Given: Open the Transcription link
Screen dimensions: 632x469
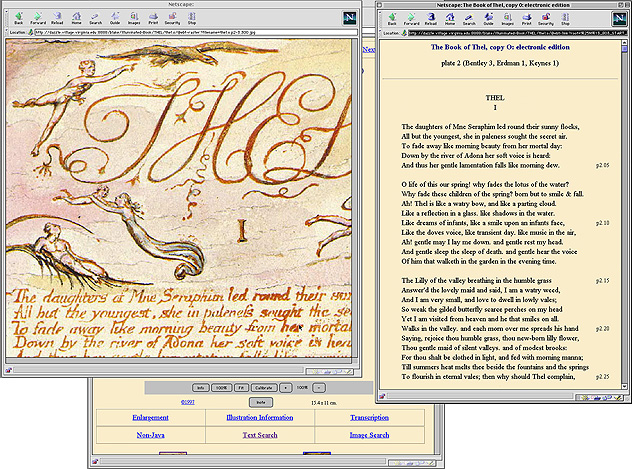Looking at the screenshot, I should pos(369,417).
